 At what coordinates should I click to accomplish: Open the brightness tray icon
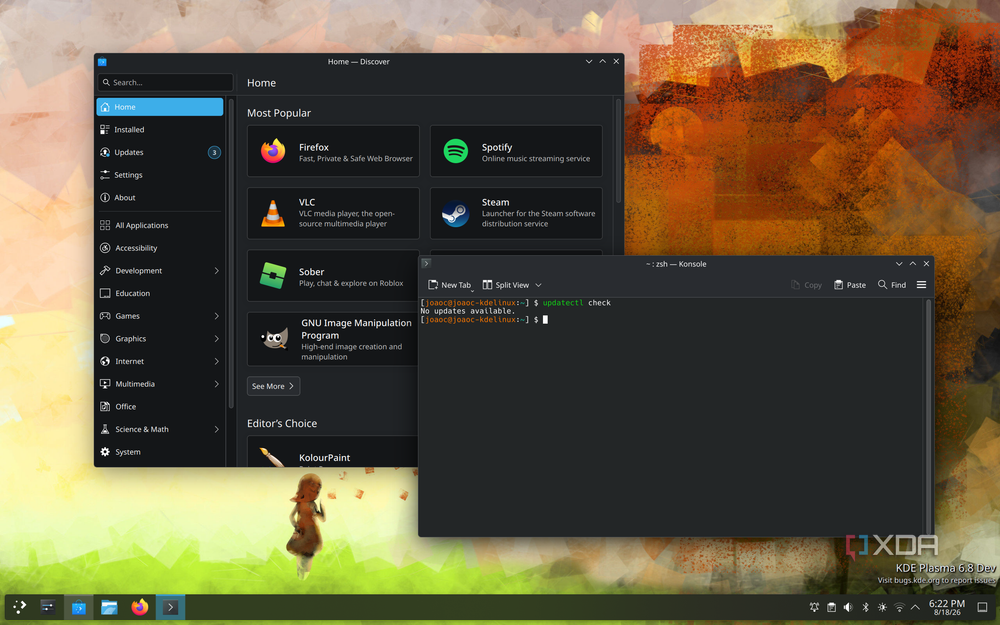point(882,608)
